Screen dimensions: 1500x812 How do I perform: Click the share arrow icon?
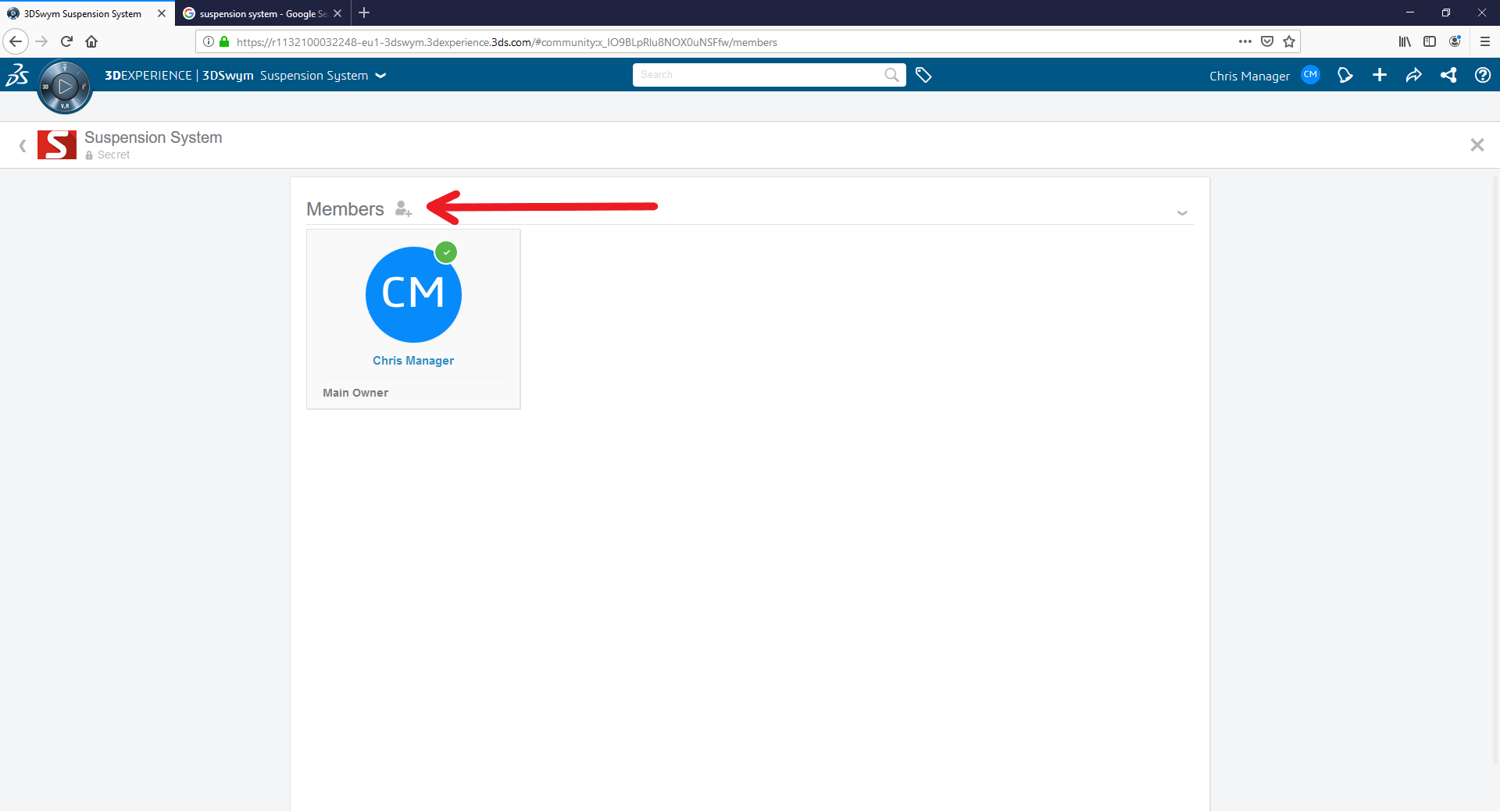tap(1413, 75)
